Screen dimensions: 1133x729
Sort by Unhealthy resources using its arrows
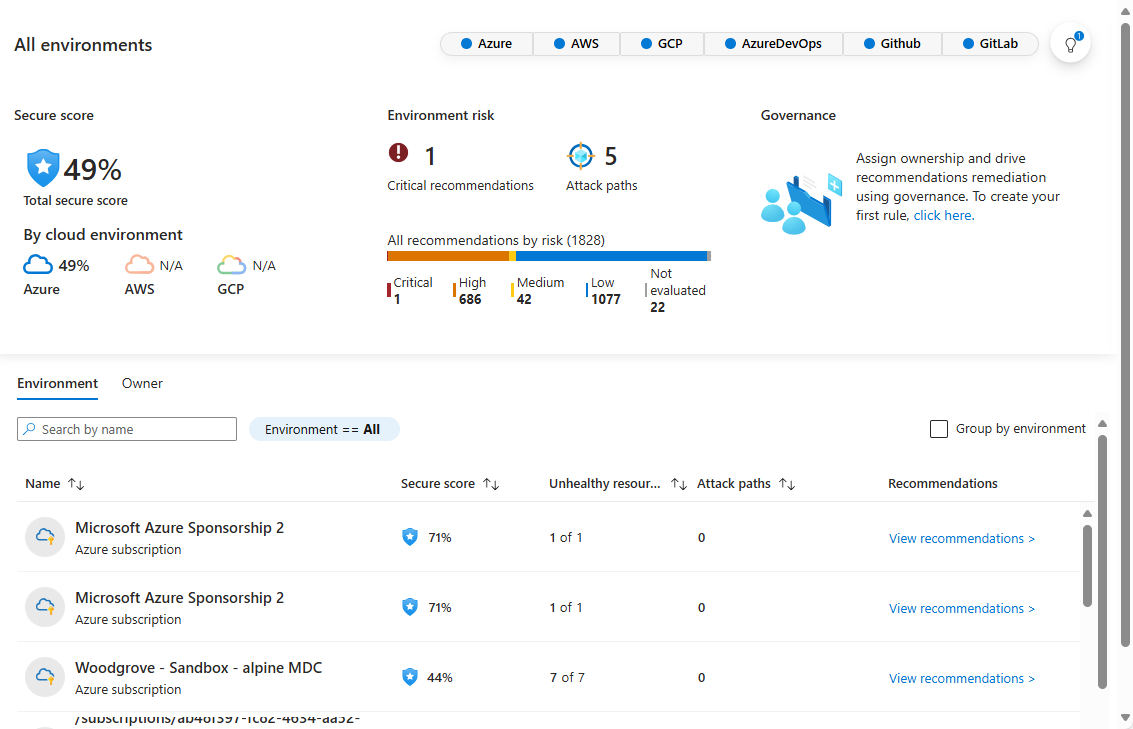(678, 484)
